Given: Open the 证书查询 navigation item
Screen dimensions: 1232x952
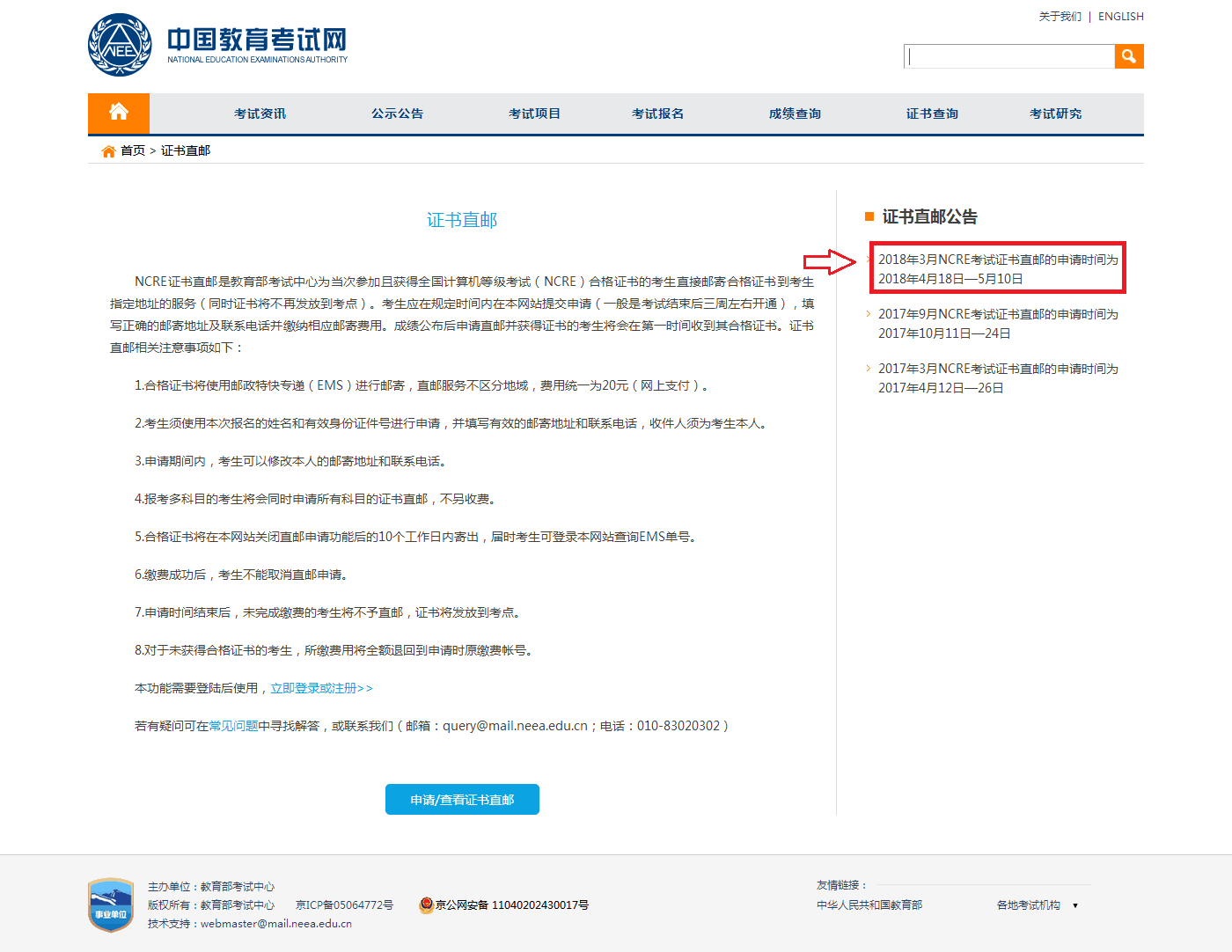Looking at the screenshot, I should click(x=932, y=114).
